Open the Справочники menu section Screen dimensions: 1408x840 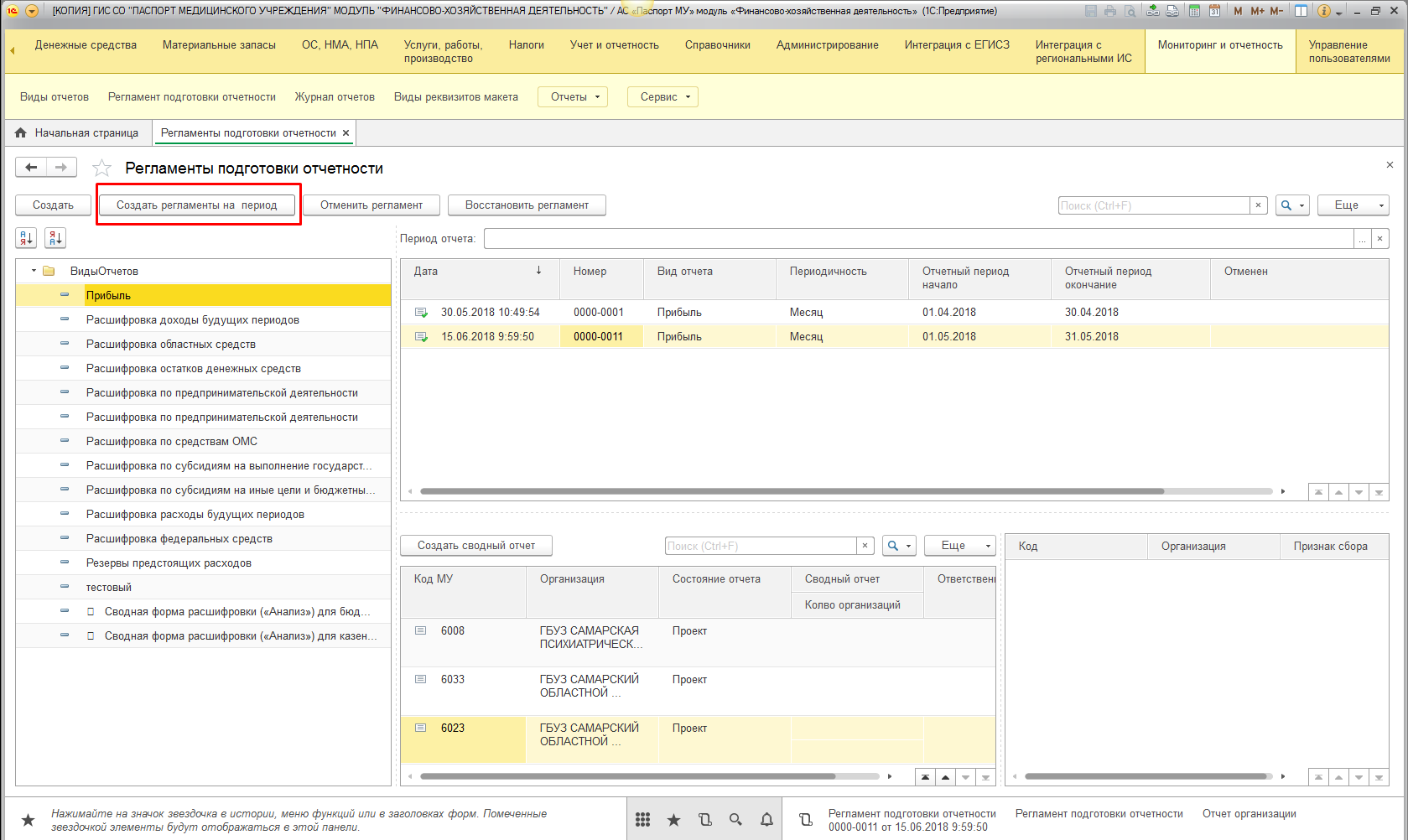tap(717, 45)
